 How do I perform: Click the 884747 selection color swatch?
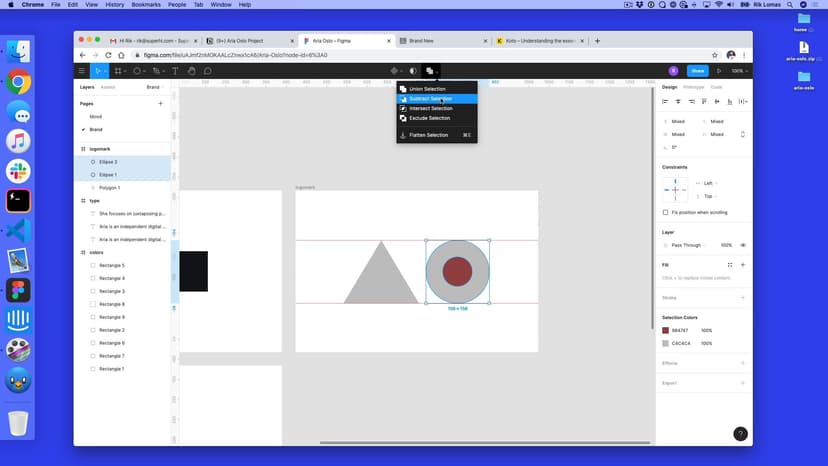click(x=666, y=330)
